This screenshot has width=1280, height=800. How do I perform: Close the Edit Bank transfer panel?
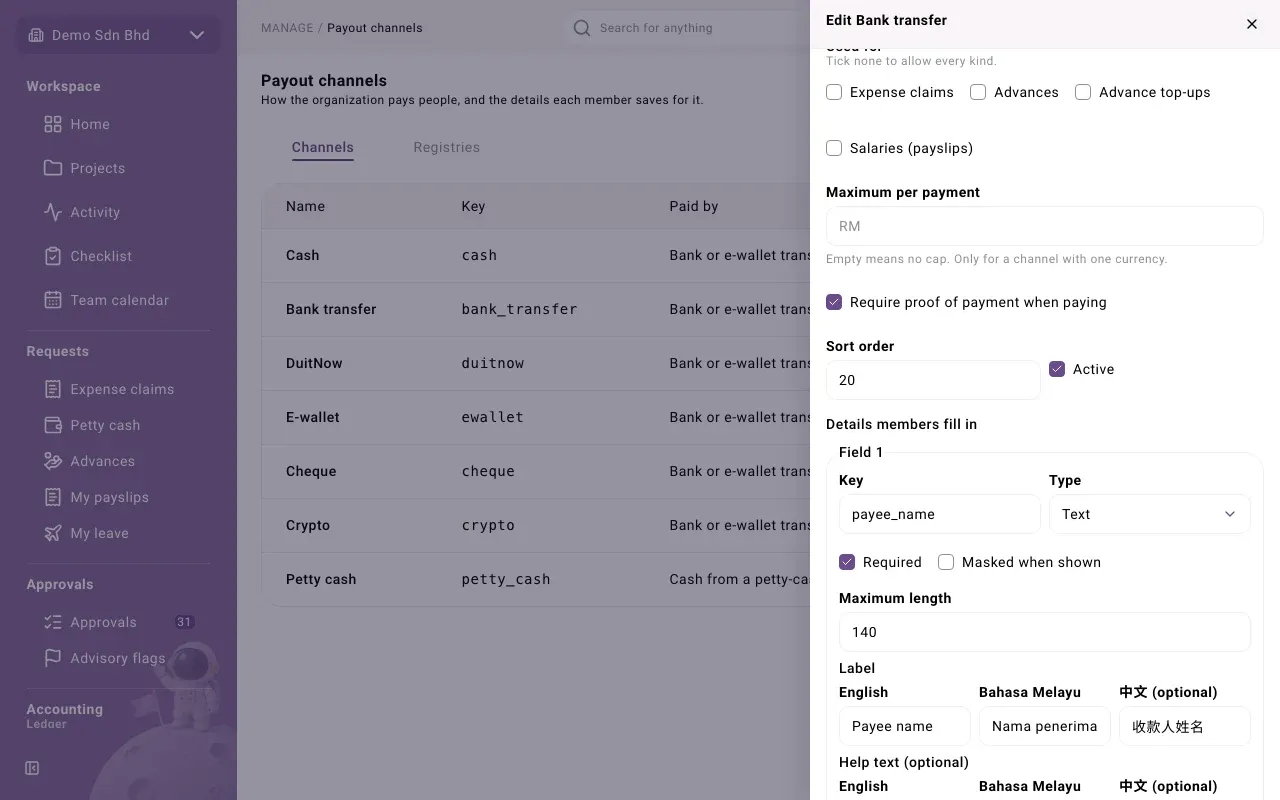point(1252,24)
